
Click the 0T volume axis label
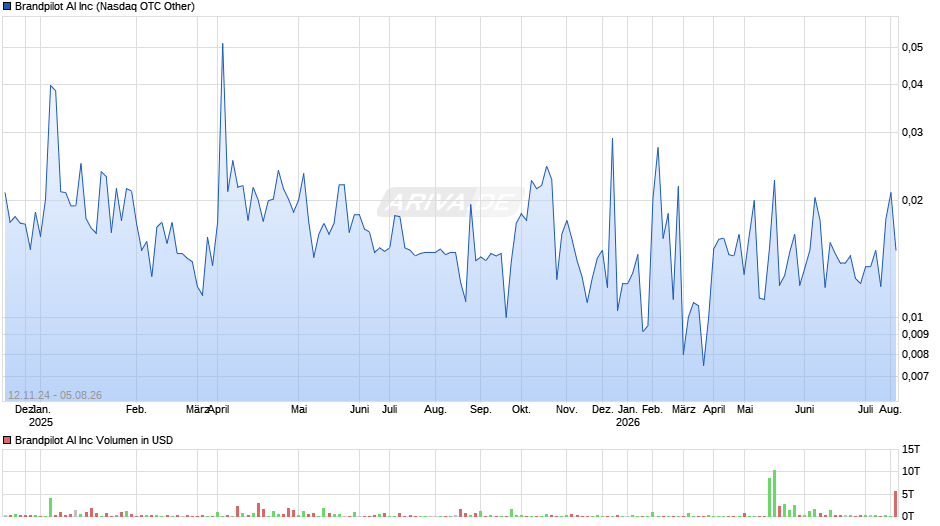(x=908, y=516)
